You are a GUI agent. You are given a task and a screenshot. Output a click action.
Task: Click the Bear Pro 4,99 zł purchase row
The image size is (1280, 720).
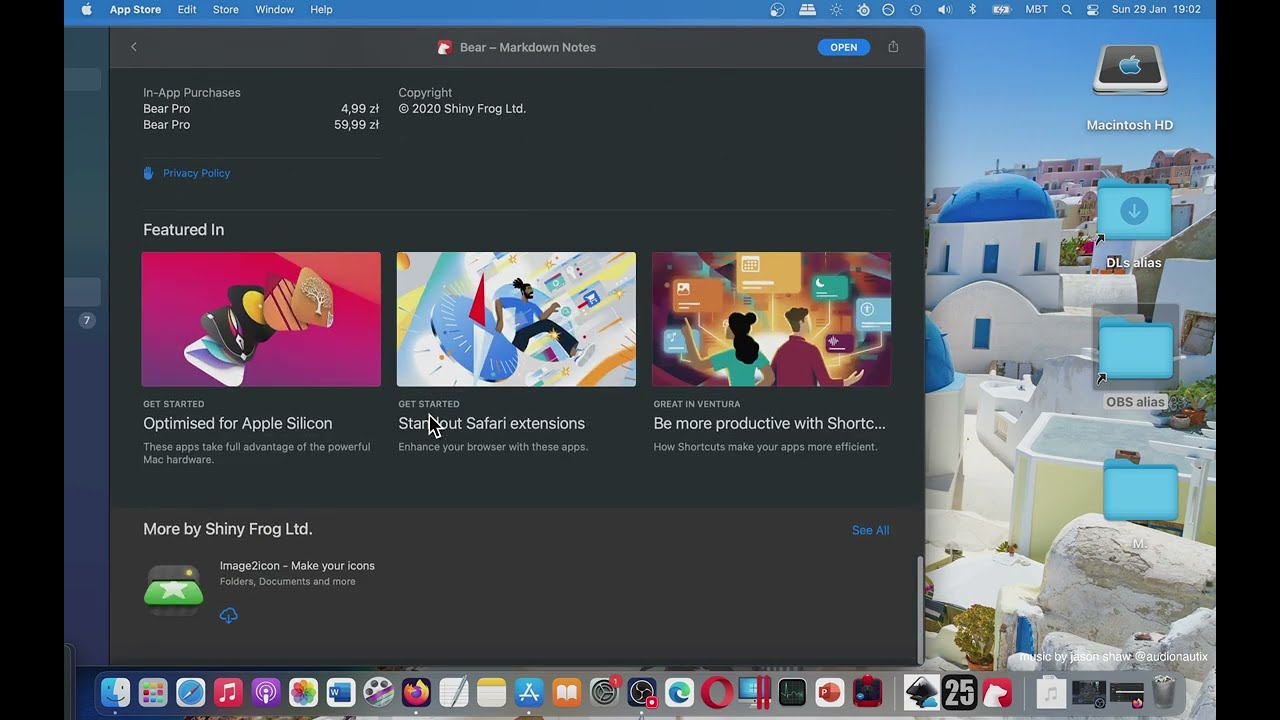coord(261,109)
